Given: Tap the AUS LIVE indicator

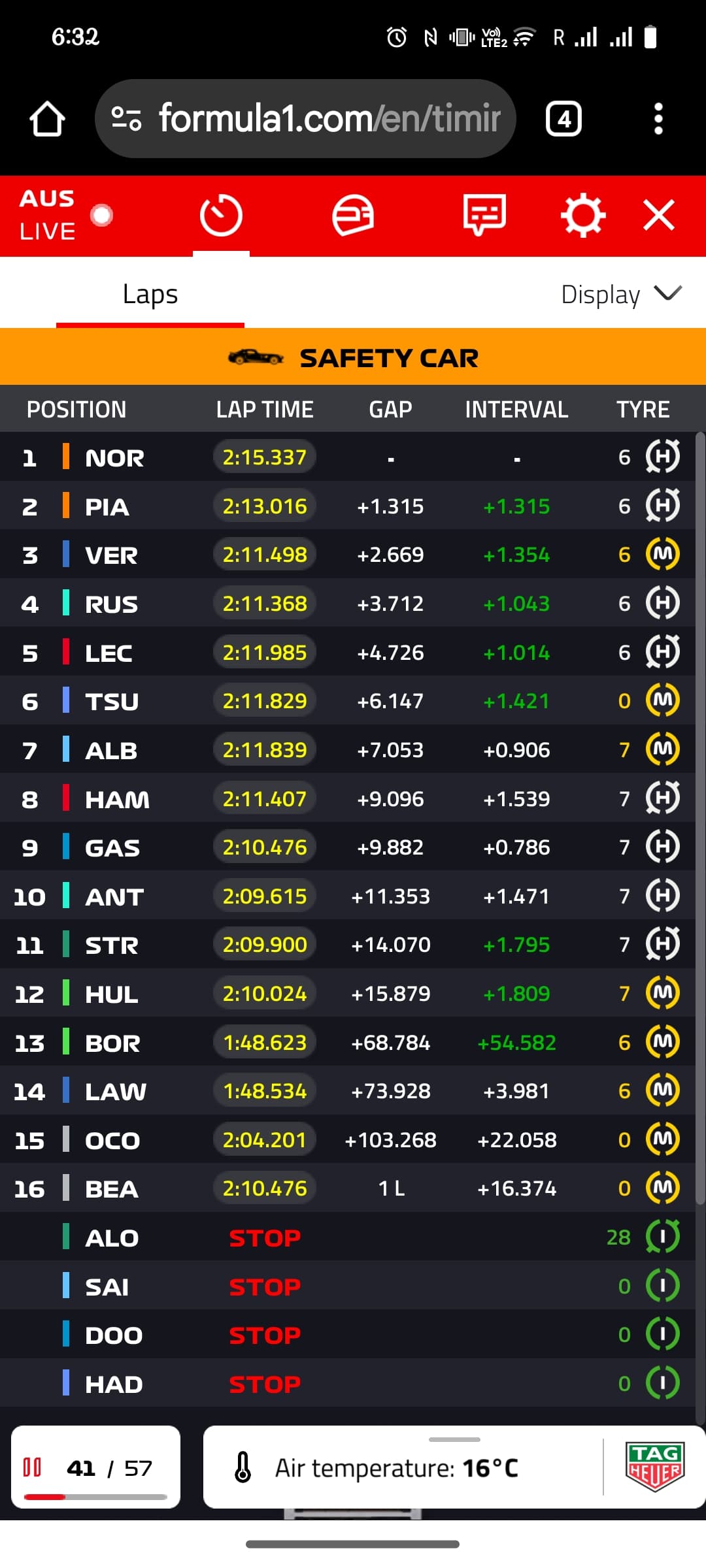Looking at the screenshot, I should click(x=65, y=215).
